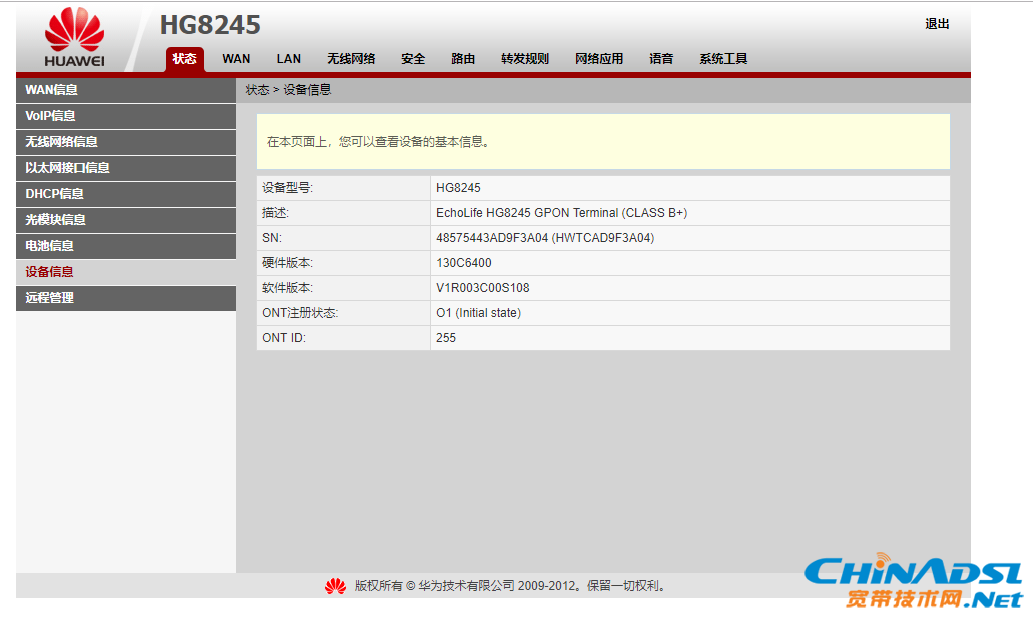Select 远程管理 in the sidebar

[50, 298]
